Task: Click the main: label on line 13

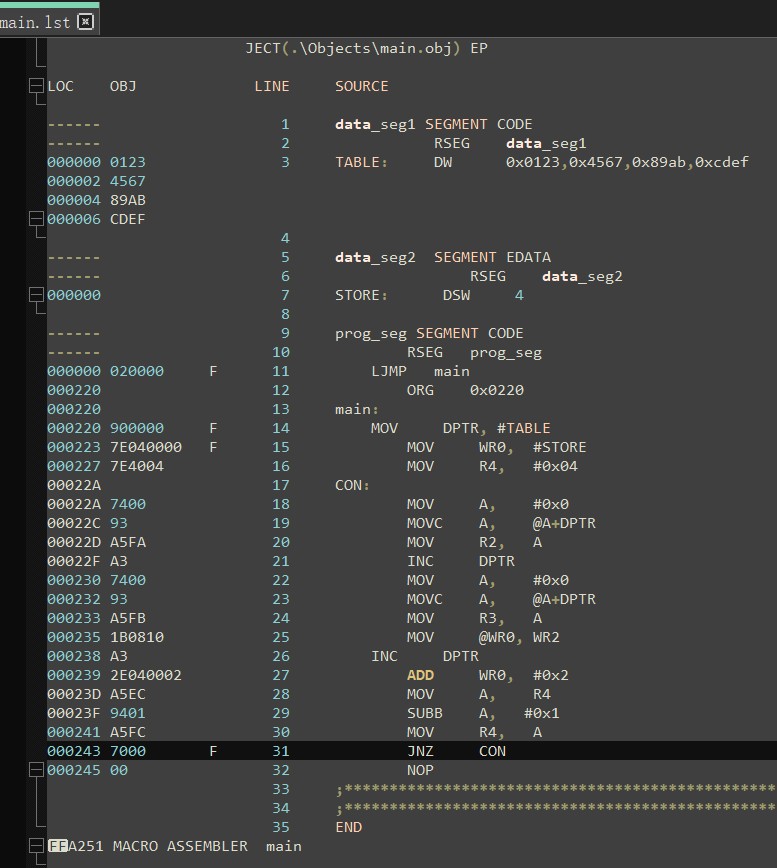Action: click(x=357, y=409)
